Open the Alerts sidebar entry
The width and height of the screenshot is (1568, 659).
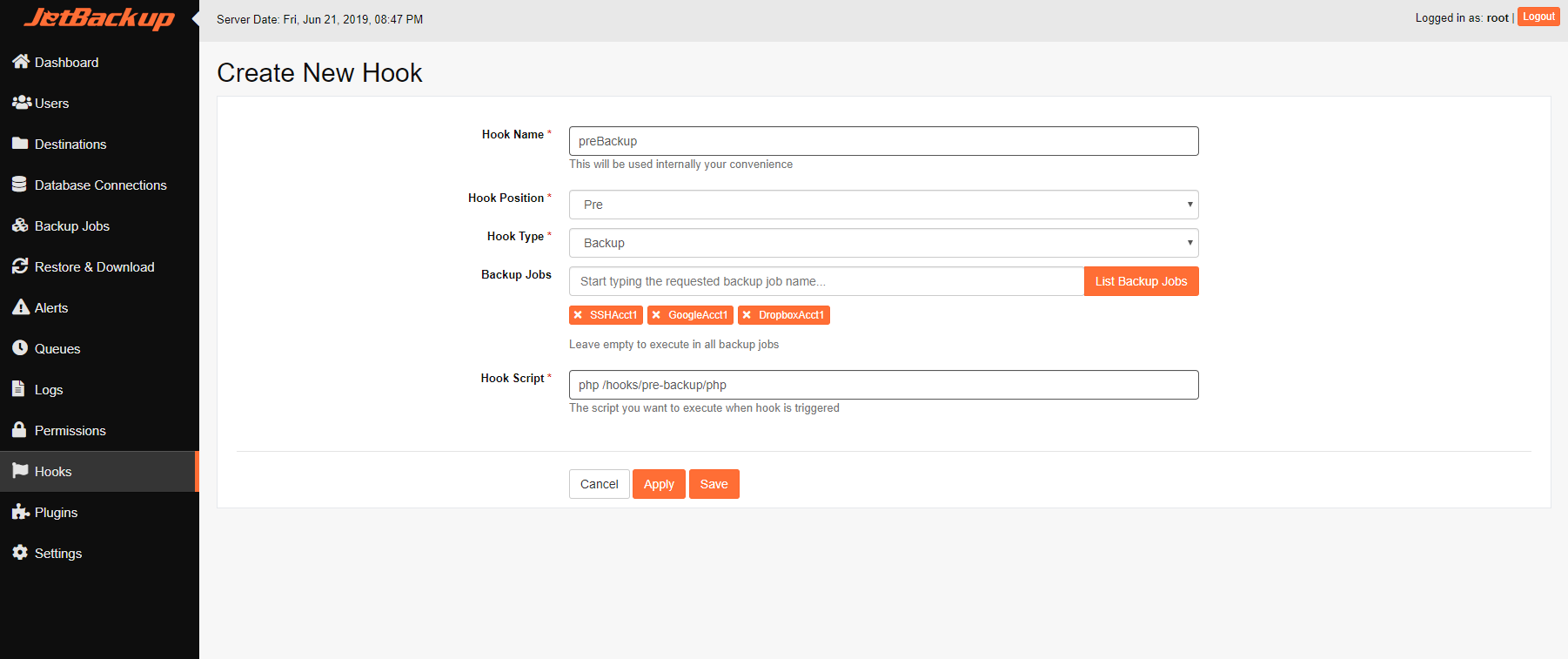(x=99, y=307)
